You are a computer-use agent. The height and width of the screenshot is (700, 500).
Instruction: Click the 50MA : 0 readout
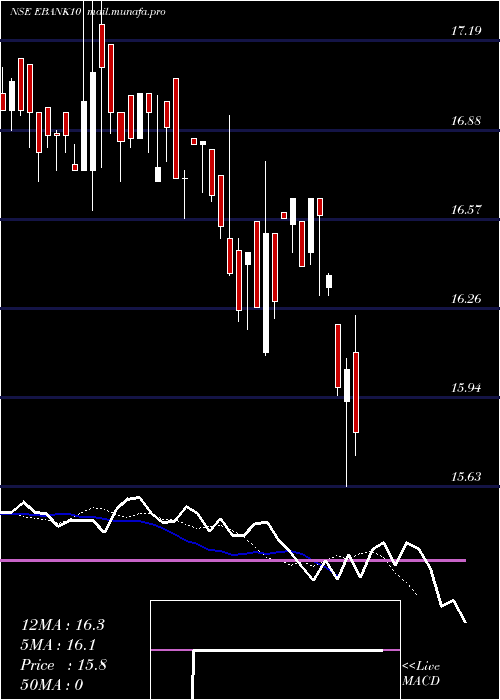point(52,685)
